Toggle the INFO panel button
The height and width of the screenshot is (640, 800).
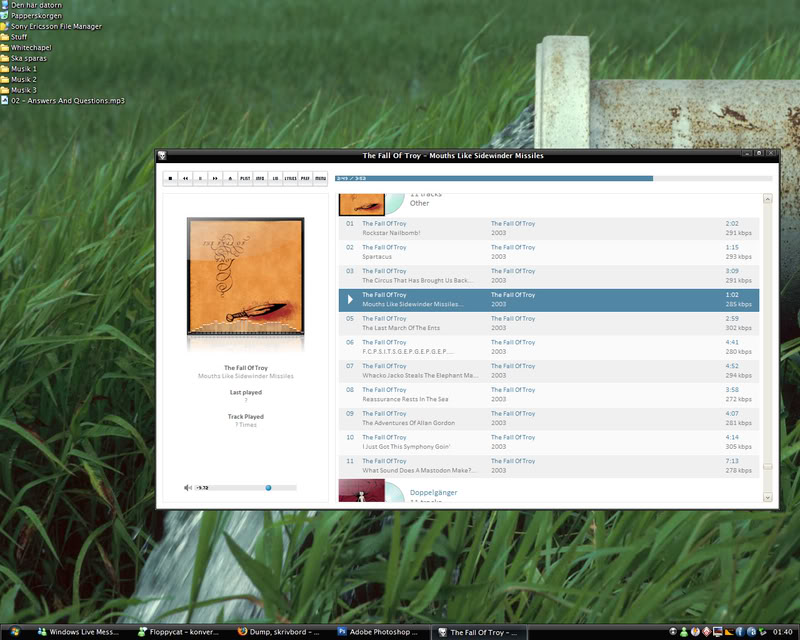pos(260,178)
